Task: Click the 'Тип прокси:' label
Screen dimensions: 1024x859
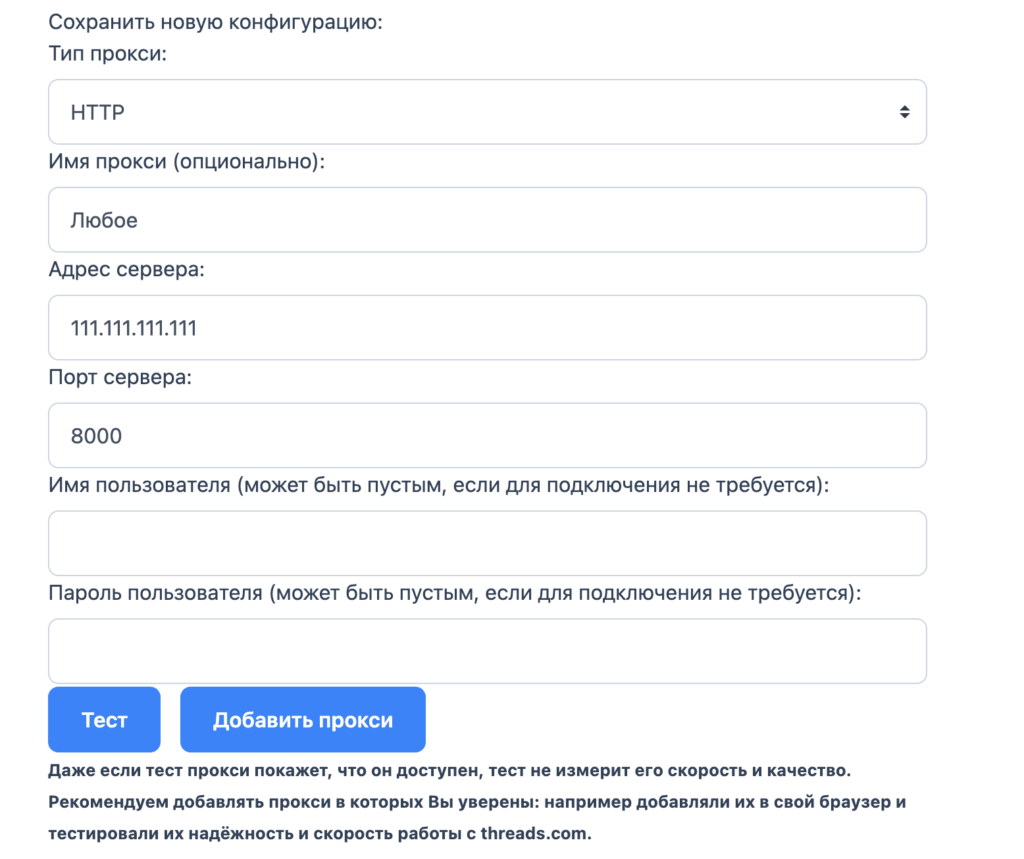Action: [108, 53]
